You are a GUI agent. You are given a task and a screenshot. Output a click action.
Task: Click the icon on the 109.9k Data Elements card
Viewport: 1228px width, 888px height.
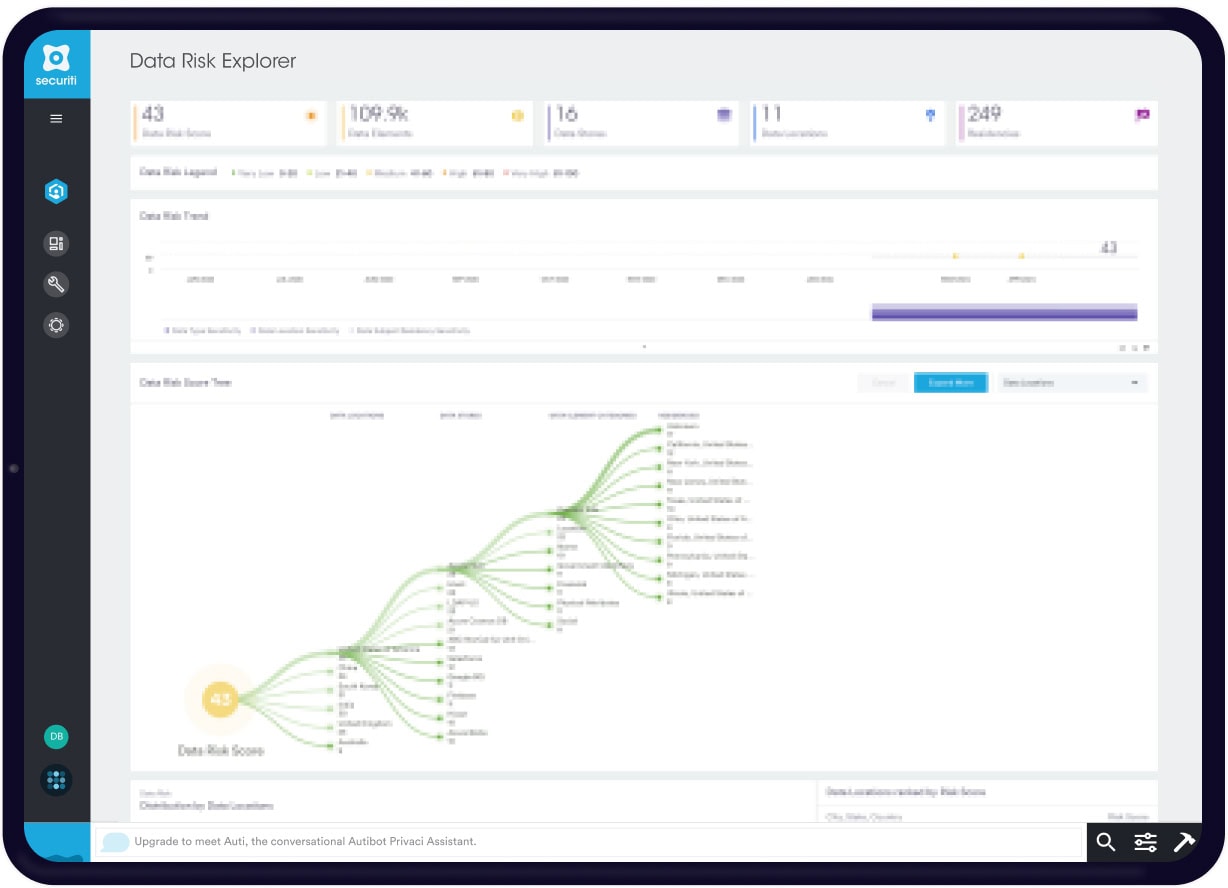518,115
